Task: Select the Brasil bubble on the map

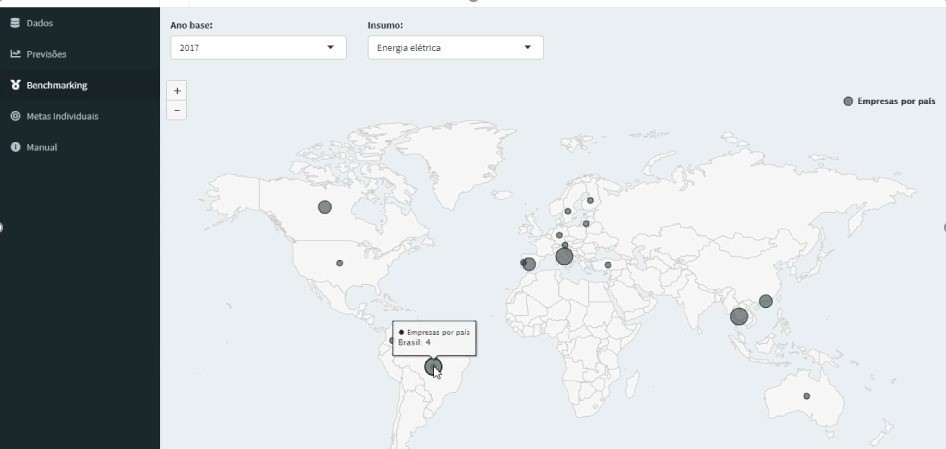Action: coord(433,366)
